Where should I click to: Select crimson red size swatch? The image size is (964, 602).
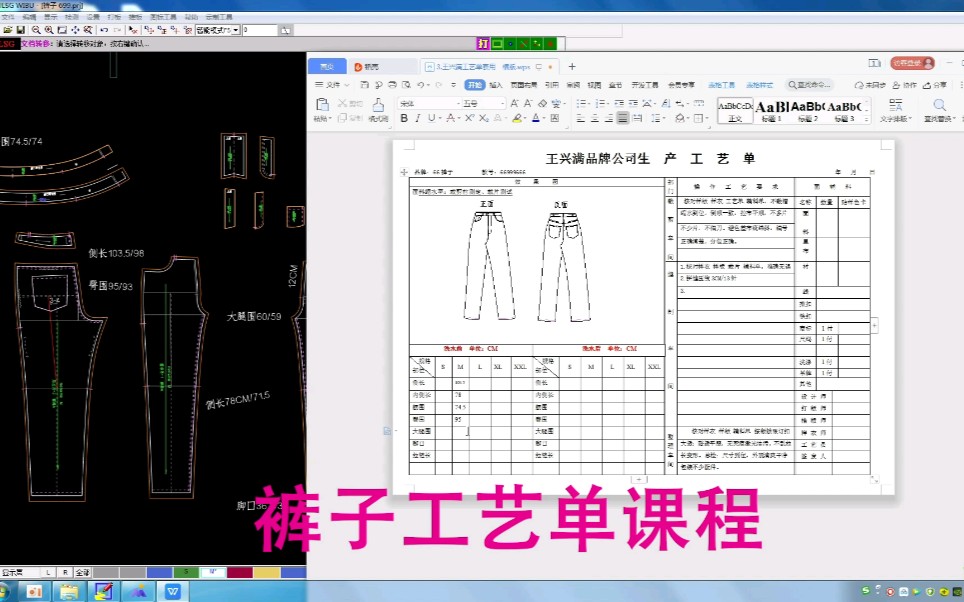click(240, 572)
